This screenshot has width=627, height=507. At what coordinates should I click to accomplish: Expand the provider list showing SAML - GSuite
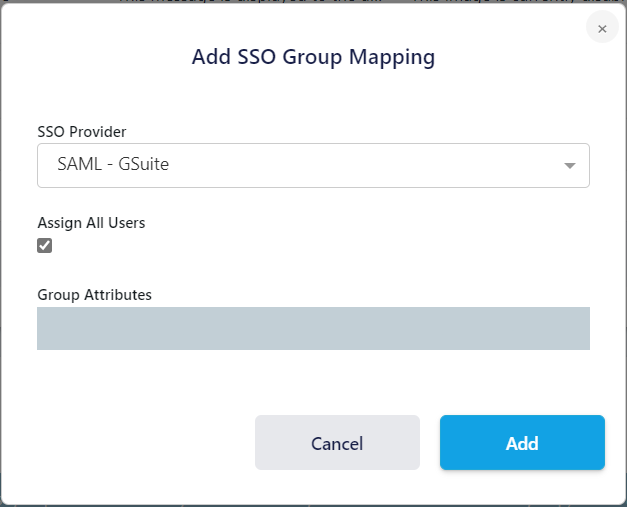pos(570,166)
